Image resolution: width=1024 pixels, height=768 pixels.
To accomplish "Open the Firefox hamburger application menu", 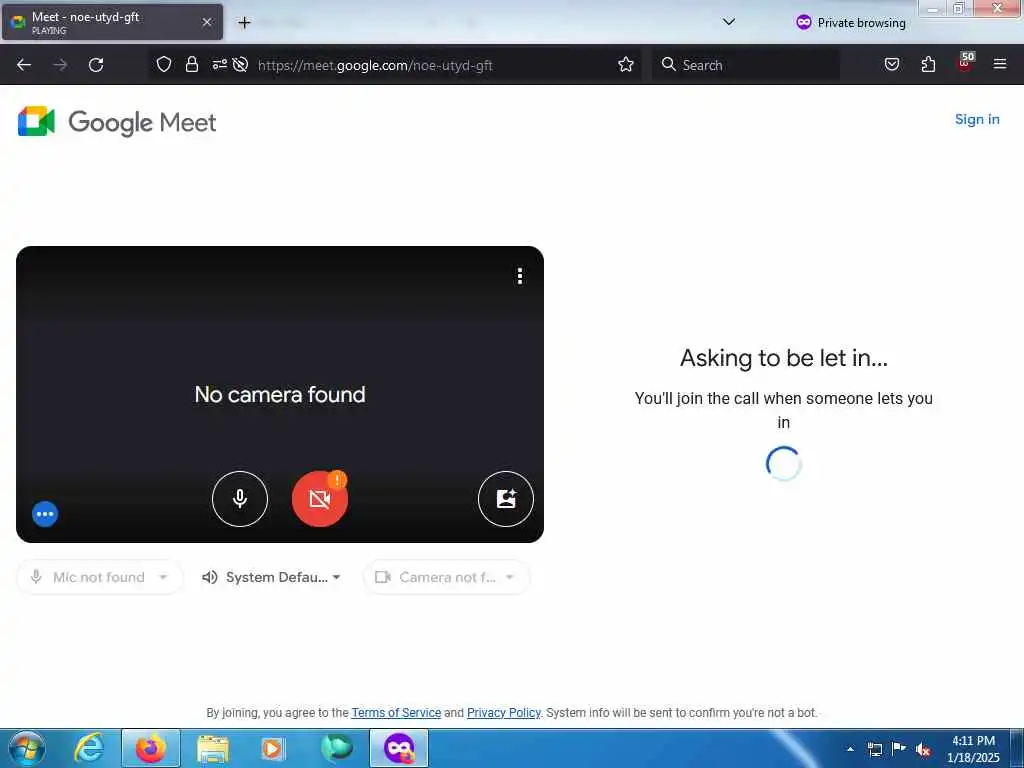I will (x=1000, y=65).
